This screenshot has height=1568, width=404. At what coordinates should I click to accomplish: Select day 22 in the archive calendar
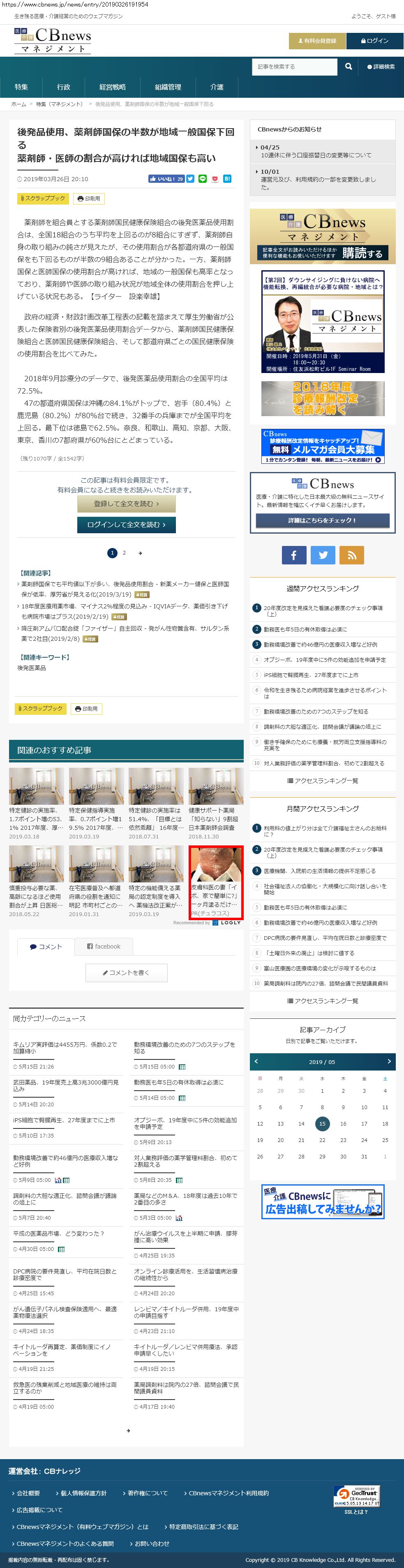click(x=322, y=1140)
